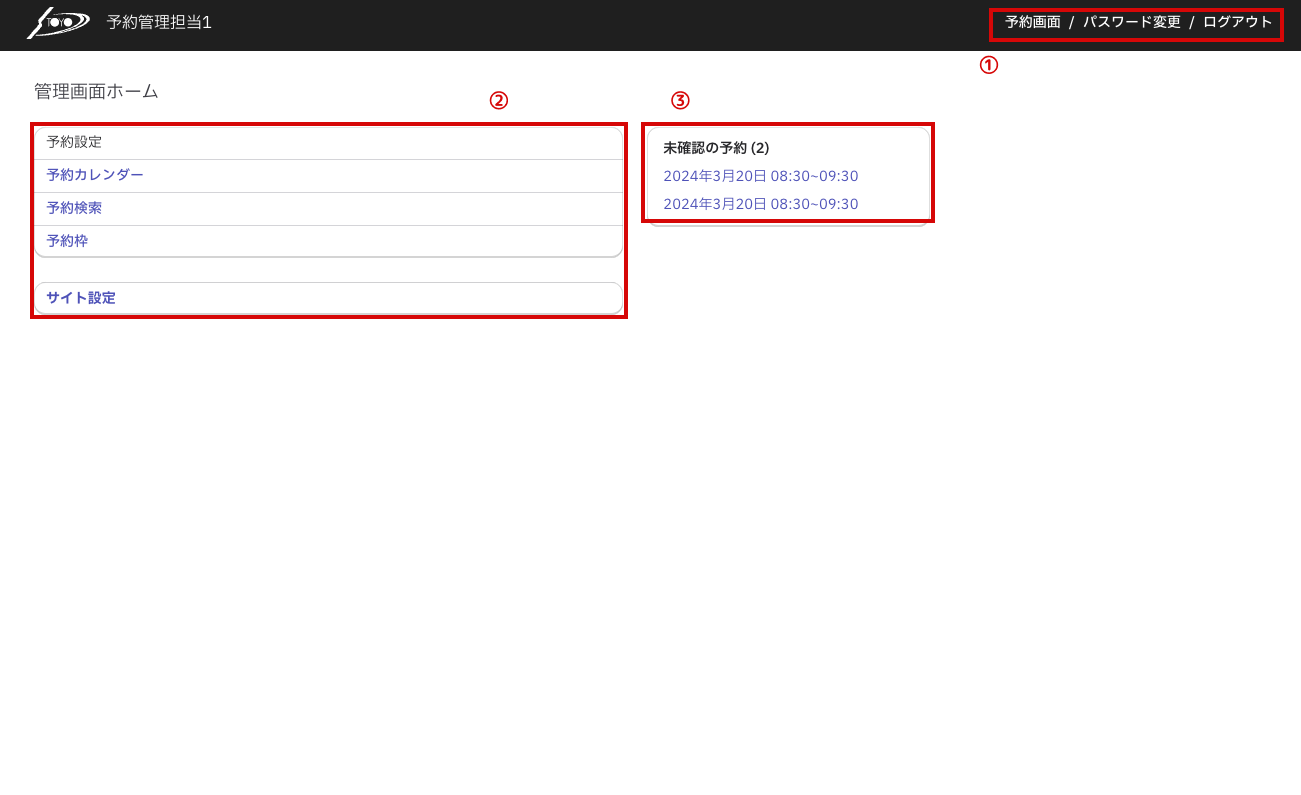The image size is (1301, 795).
Task: Go to 予約検索
Action: (x=74, y=208)
